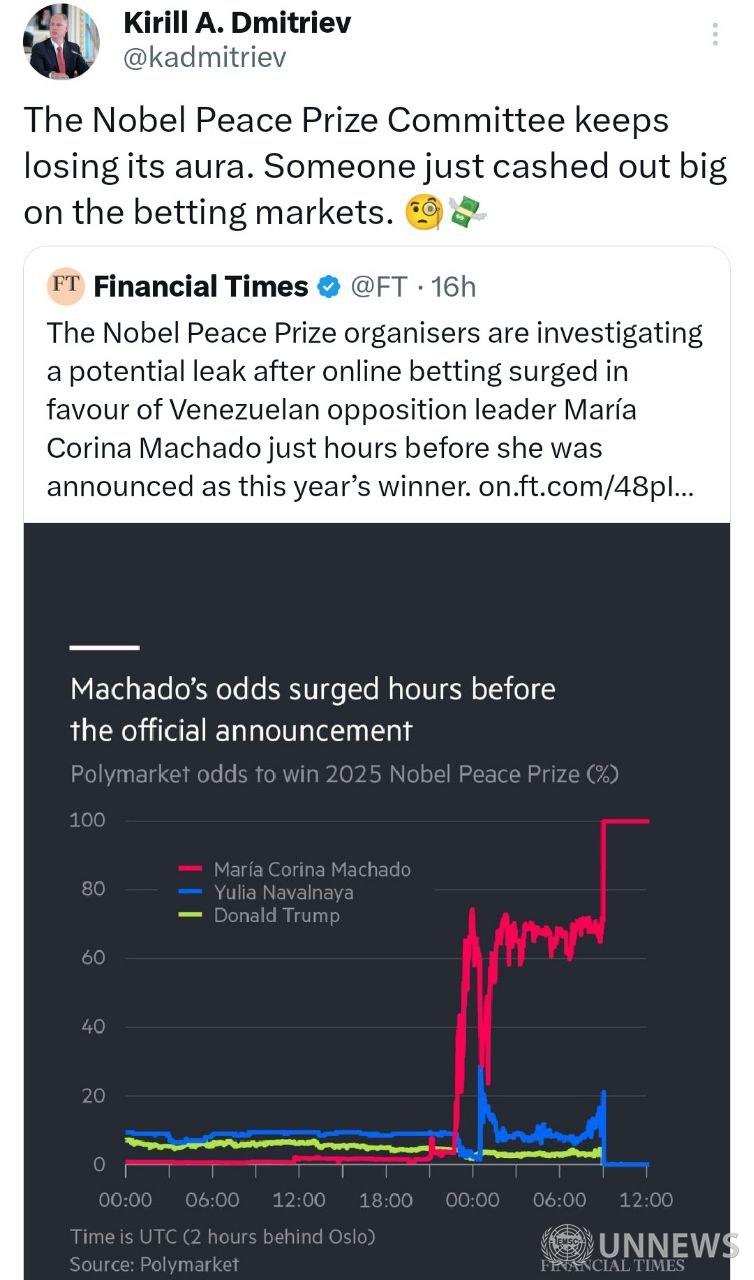Click the white dash above the chart title
Image resolution: width=754 pixels, height=1280 pixels.
[x=104, y=648]
